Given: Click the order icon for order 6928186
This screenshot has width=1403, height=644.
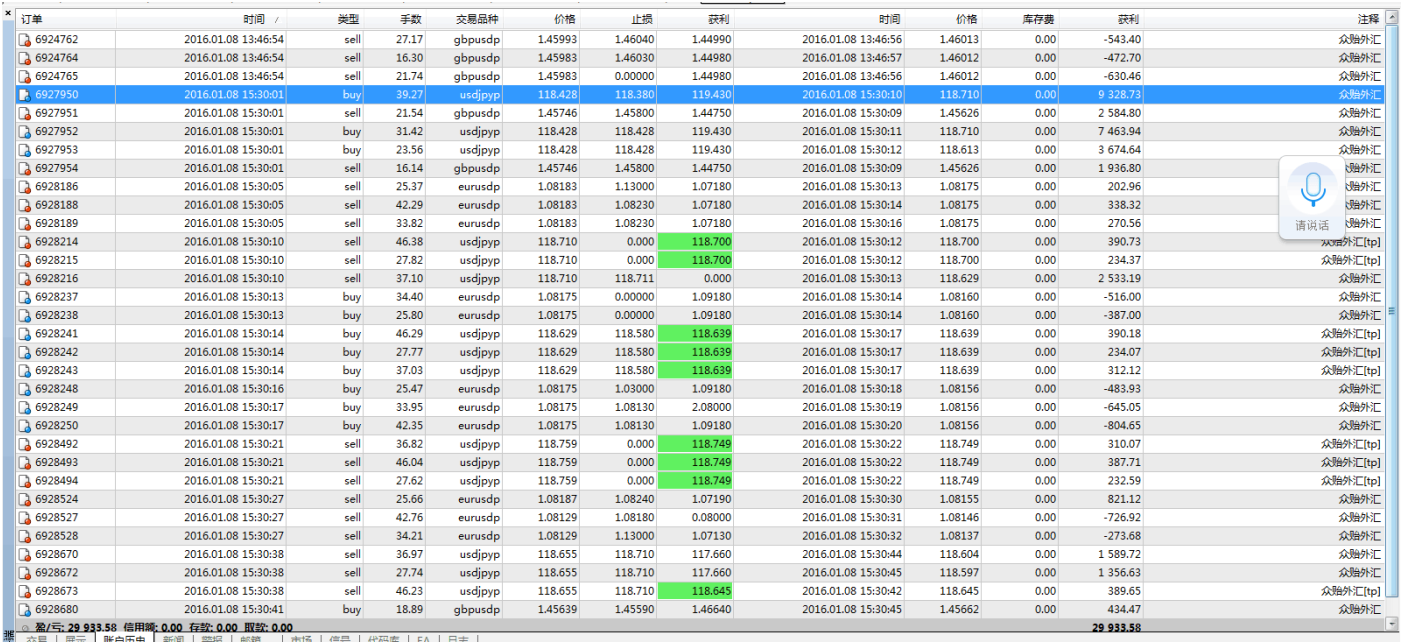Looking at the screenshot, I should click(x=25, y=187).
